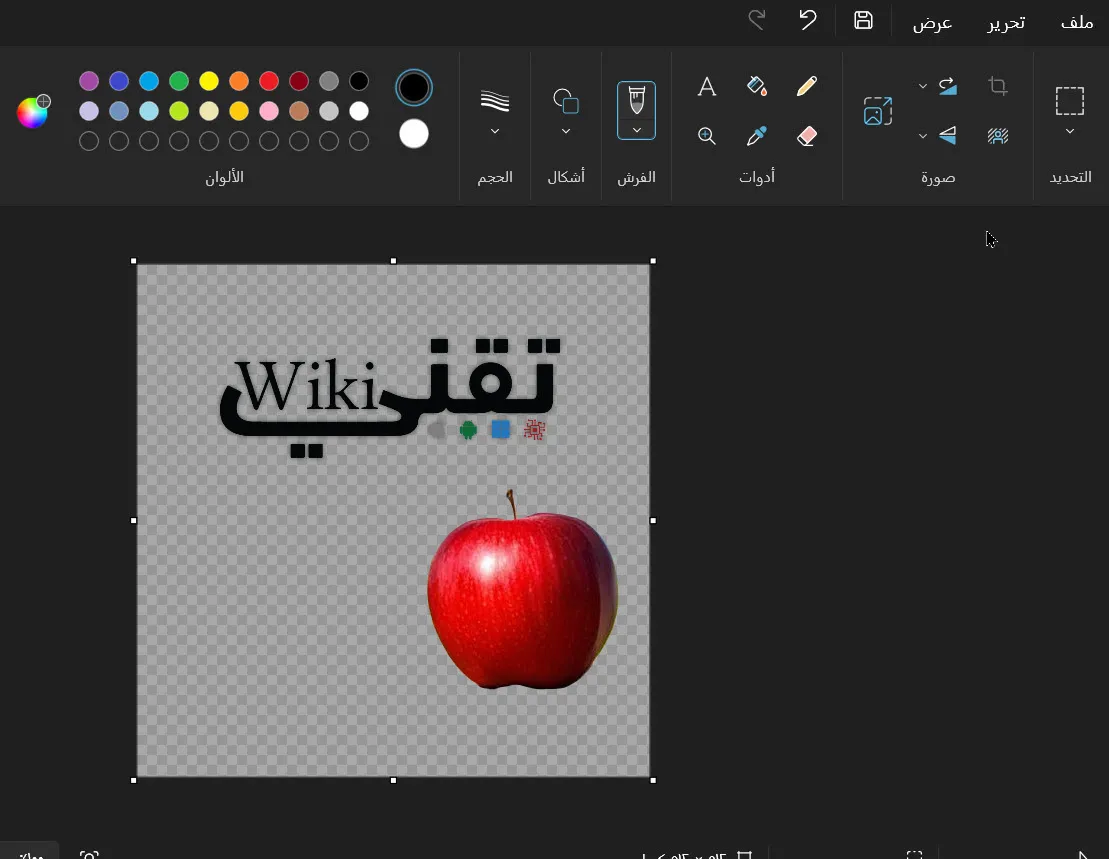Pick the dark red color swatch
Screen dimensions: 1109x859
pyautogui.click(x=299, y=81)
